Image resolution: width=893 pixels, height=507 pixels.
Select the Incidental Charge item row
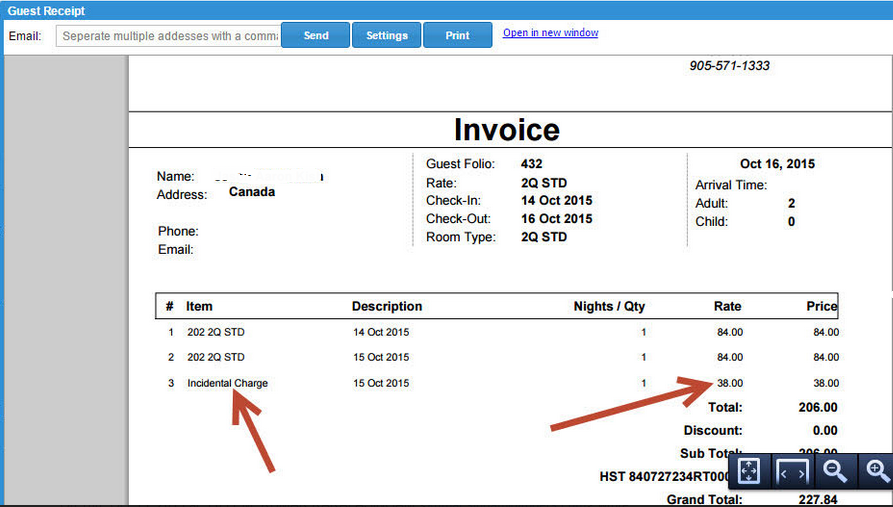click(x=227, y=383)
